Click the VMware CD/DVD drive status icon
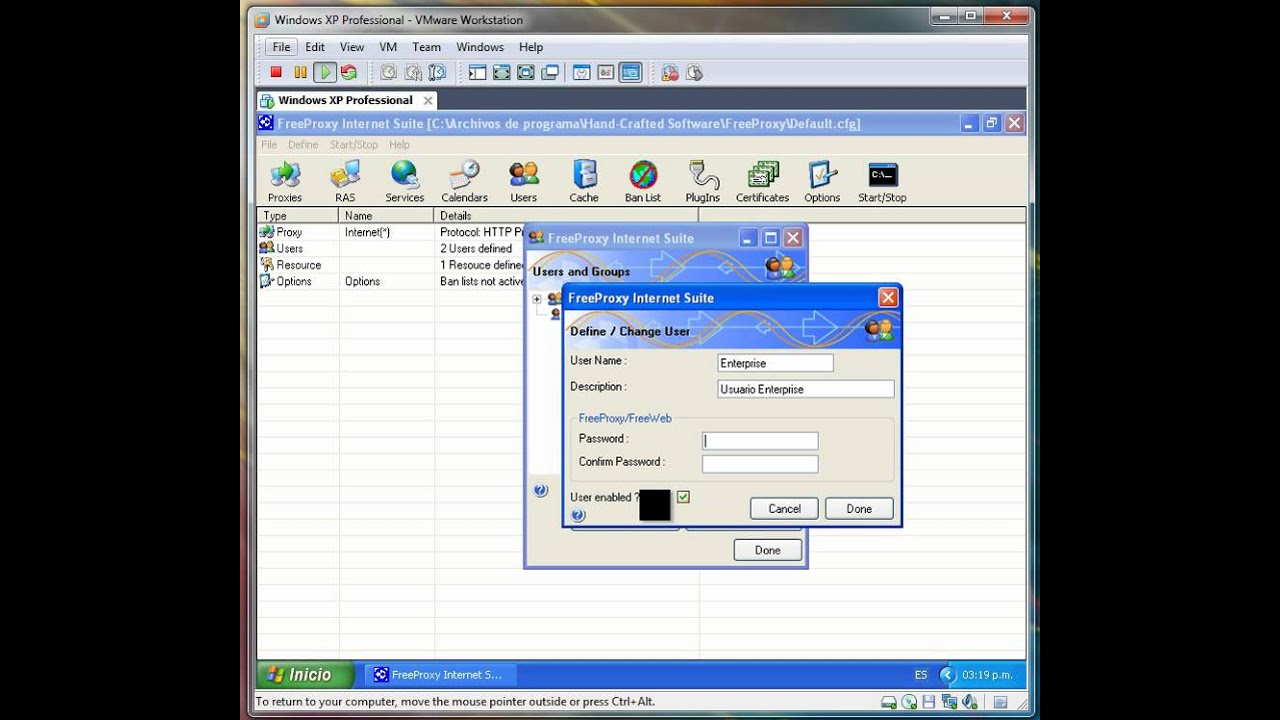 (909, 702)
